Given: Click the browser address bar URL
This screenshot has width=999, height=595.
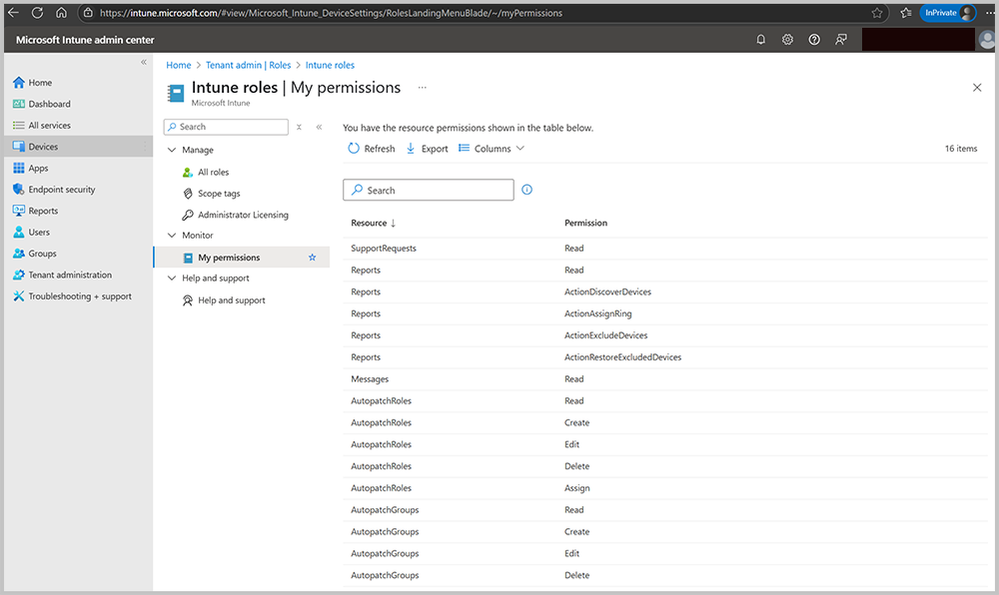Looking at the screenshot, I should [x=331, y=13].
